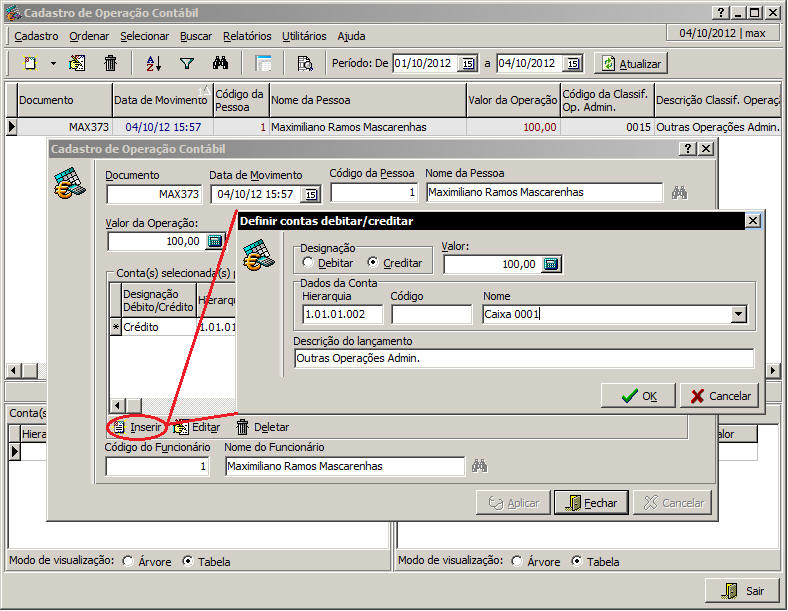
Task: Open dropdown arrow beside new record icon
Action: [53, 63]
